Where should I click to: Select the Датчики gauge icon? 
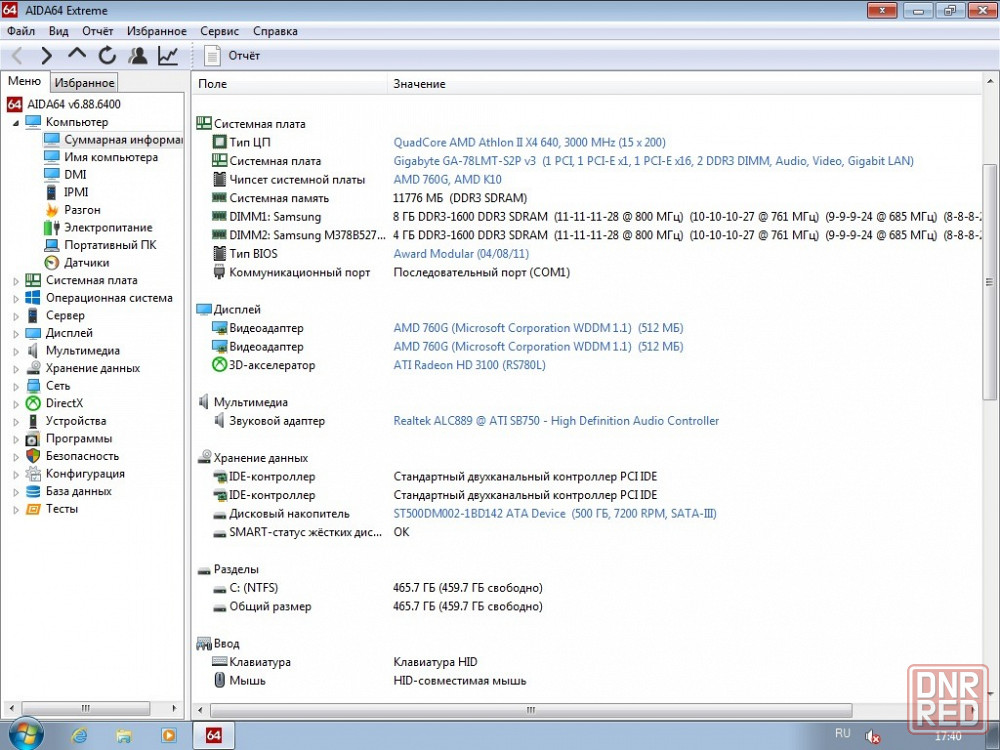(52, 263)
